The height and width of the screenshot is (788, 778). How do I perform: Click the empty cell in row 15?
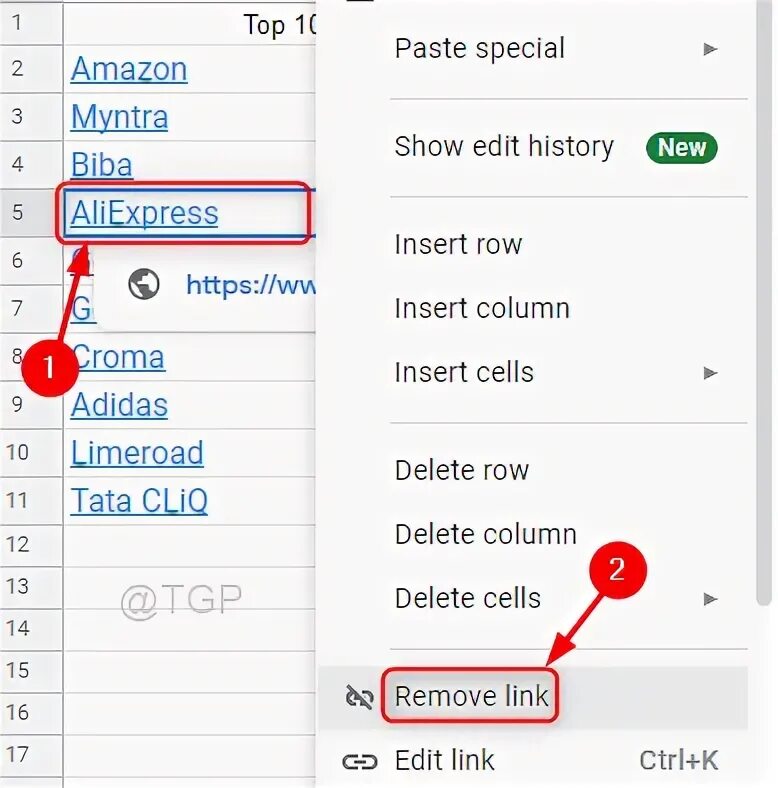tap(189, 672)
